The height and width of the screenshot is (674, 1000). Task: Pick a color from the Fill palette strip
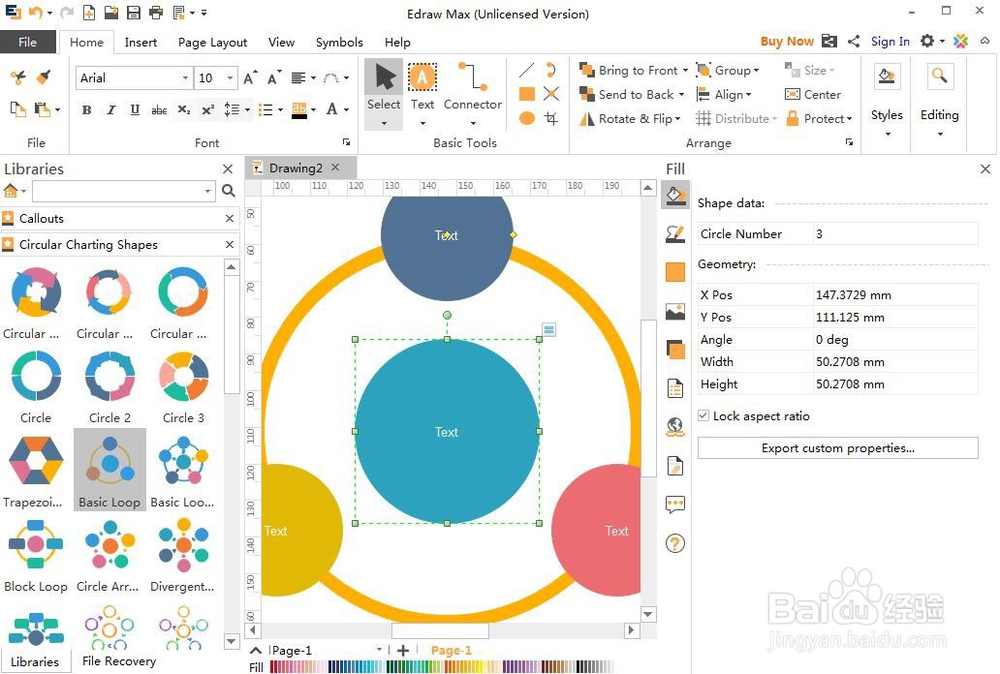[441, 666]
